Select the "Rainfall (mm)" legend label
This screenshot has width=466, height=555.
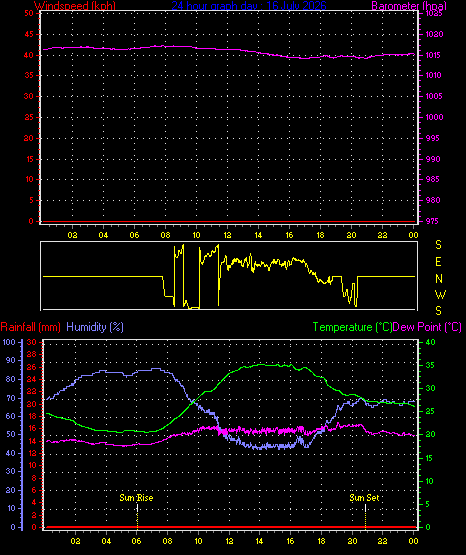pyautogui.click(x=30, y=327)
